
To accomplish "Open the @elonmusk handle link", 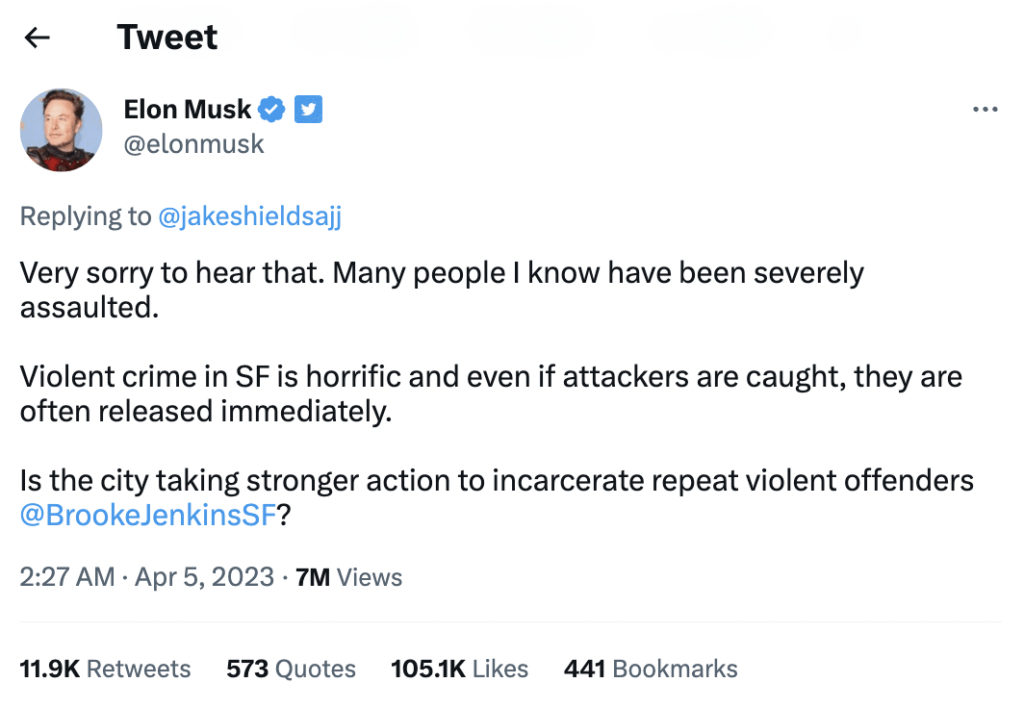I will click(194, 144).
